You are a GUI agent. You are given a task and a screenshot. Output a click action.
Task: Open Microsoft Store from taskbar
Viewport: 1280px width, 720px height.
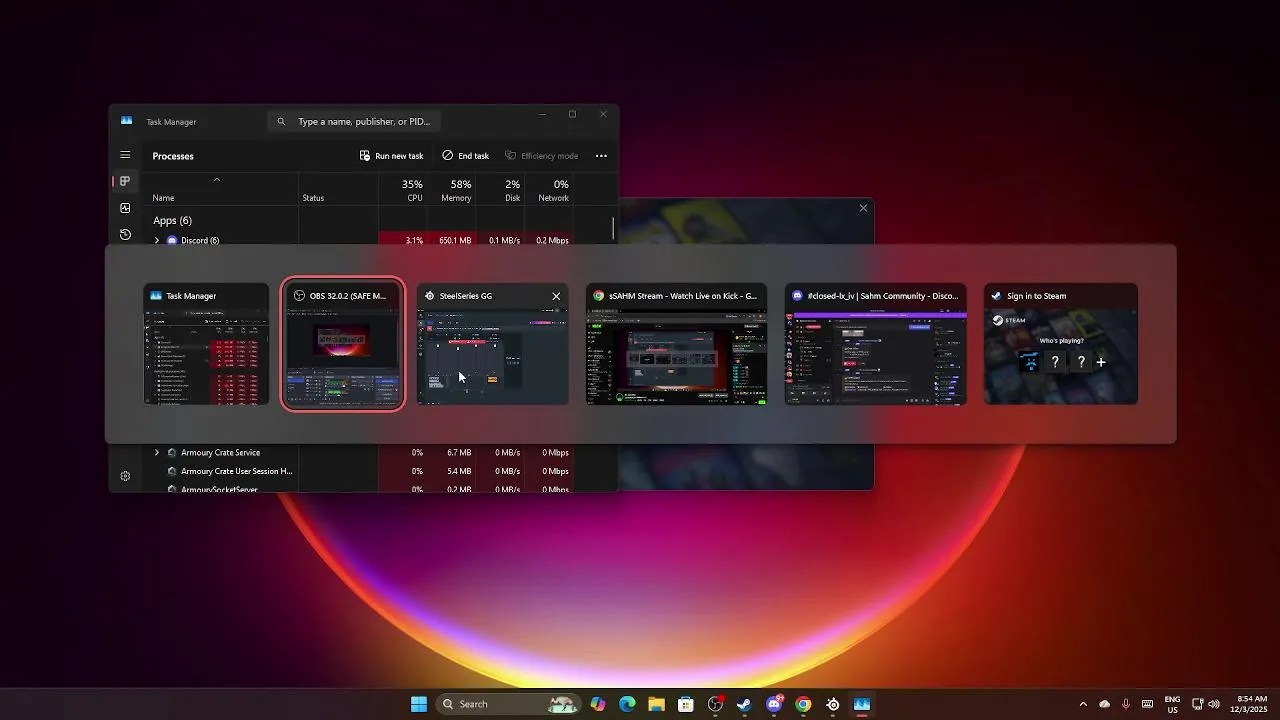pos(686,704)
